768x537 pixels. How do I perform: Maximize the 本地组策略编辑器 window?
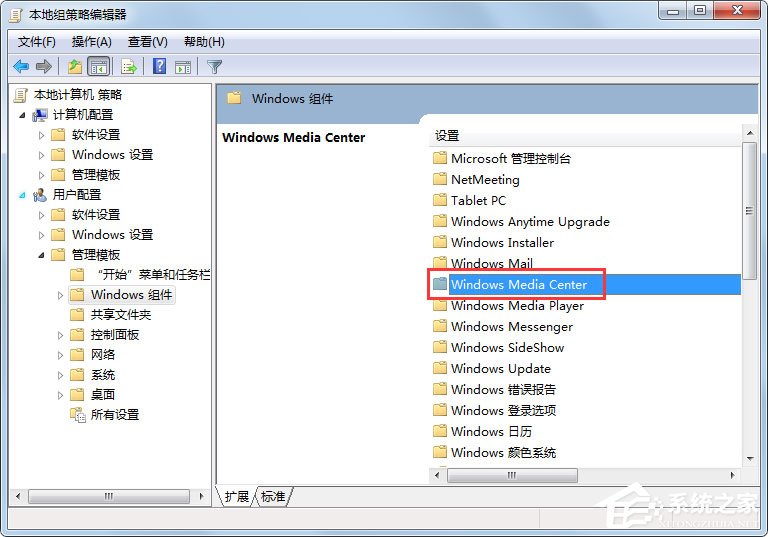(700, 11)
